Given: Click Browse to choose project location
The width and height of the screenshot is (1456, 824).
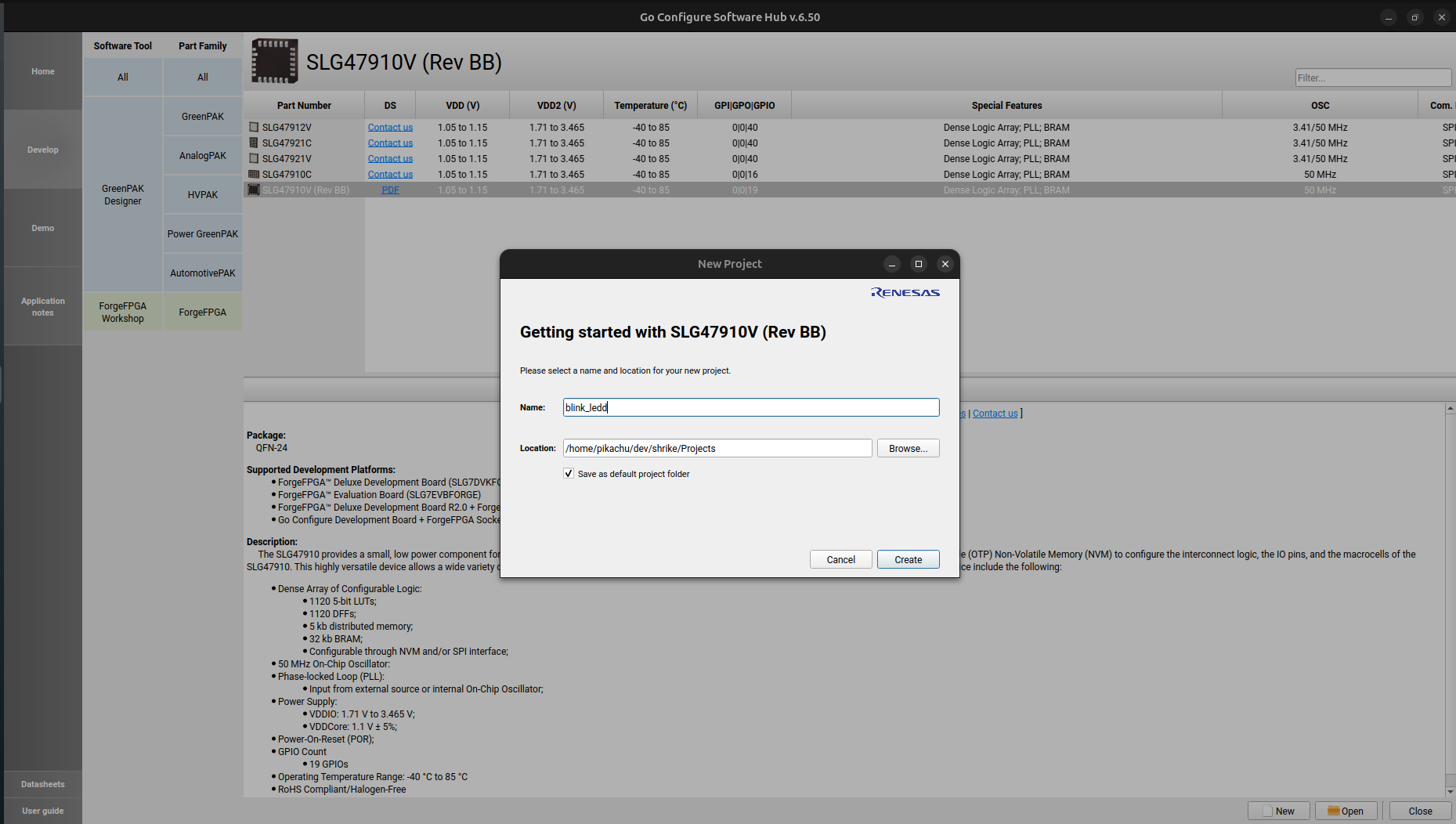Looking at the screenshot, I should coord(908,448).
